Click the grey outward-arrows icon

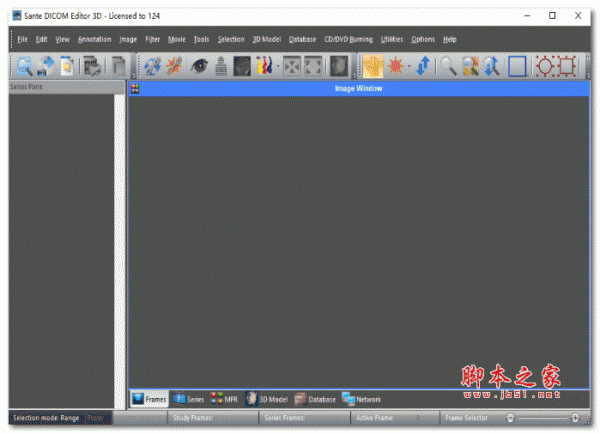click(313, 66)
